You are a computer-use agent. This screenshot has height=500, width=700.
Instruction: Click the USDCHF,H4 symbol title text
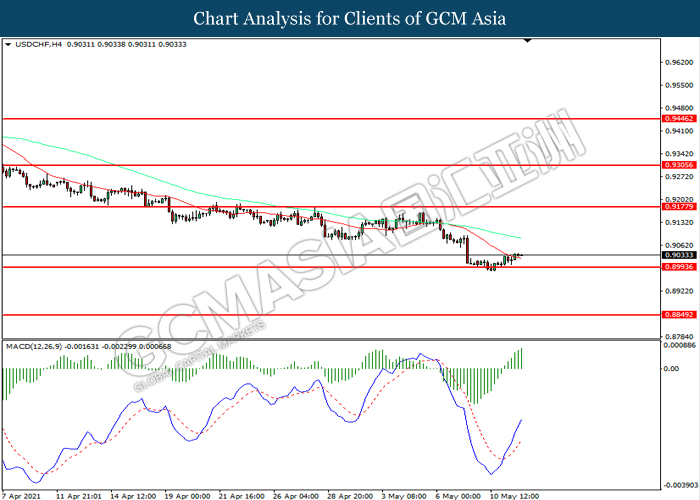(x=39, y=45)
